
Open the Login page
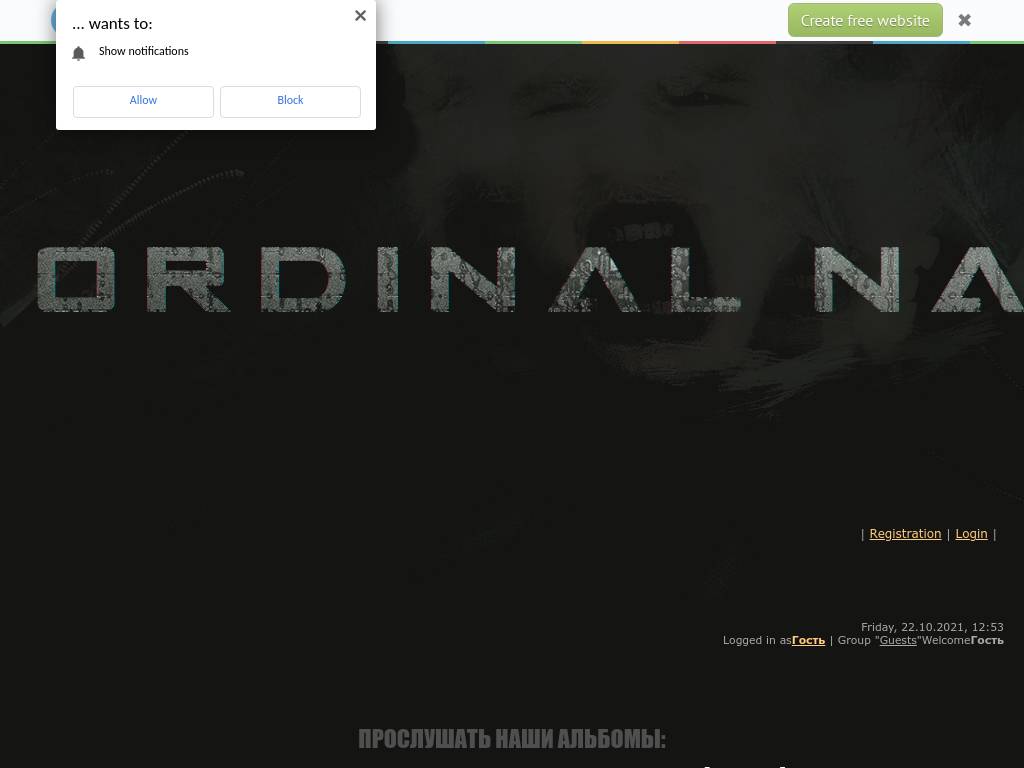point(971,534)
